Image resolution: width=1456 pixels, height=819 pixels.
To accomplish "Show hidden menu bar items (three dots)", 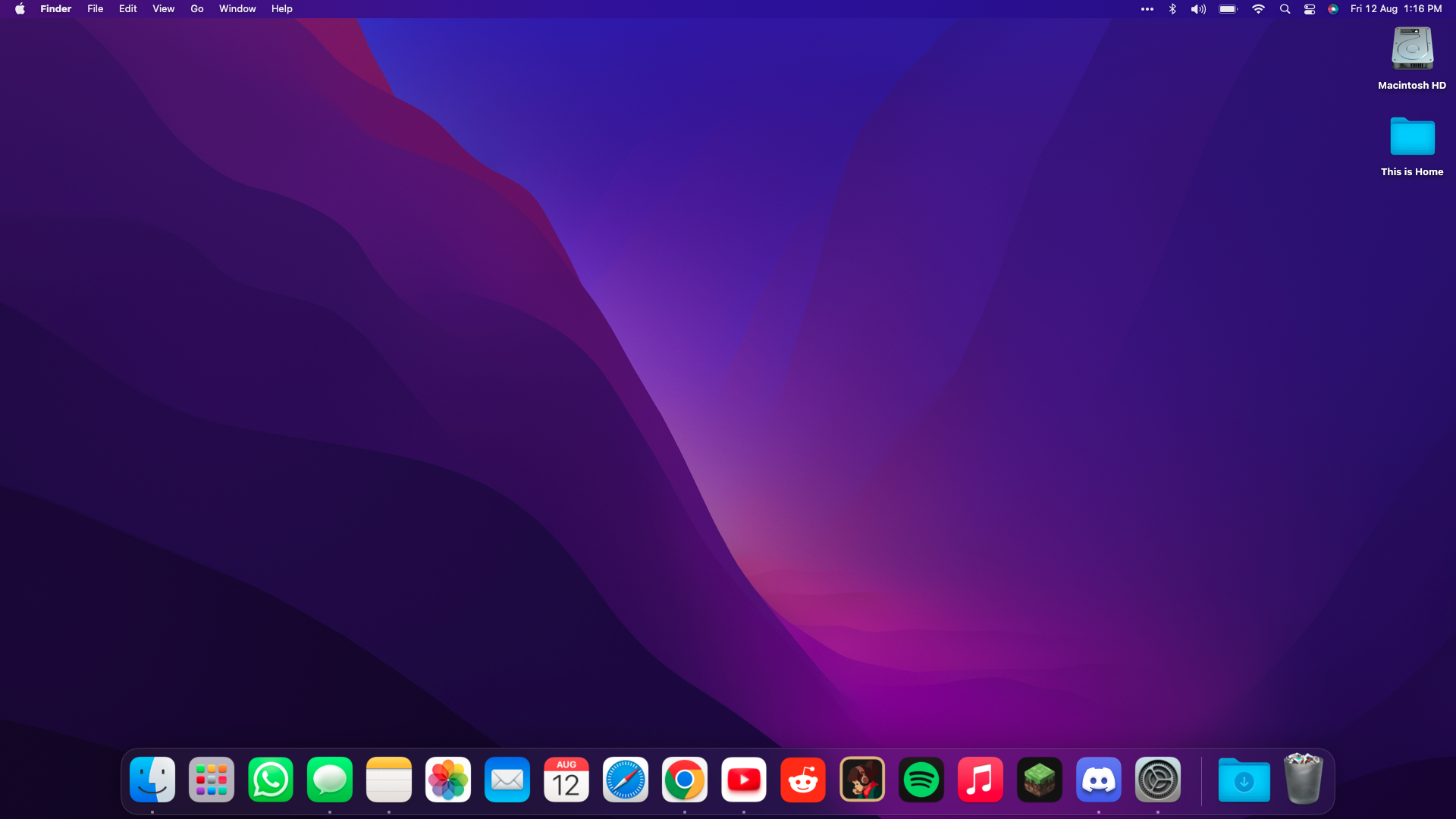I will (x=1147, y=9).
